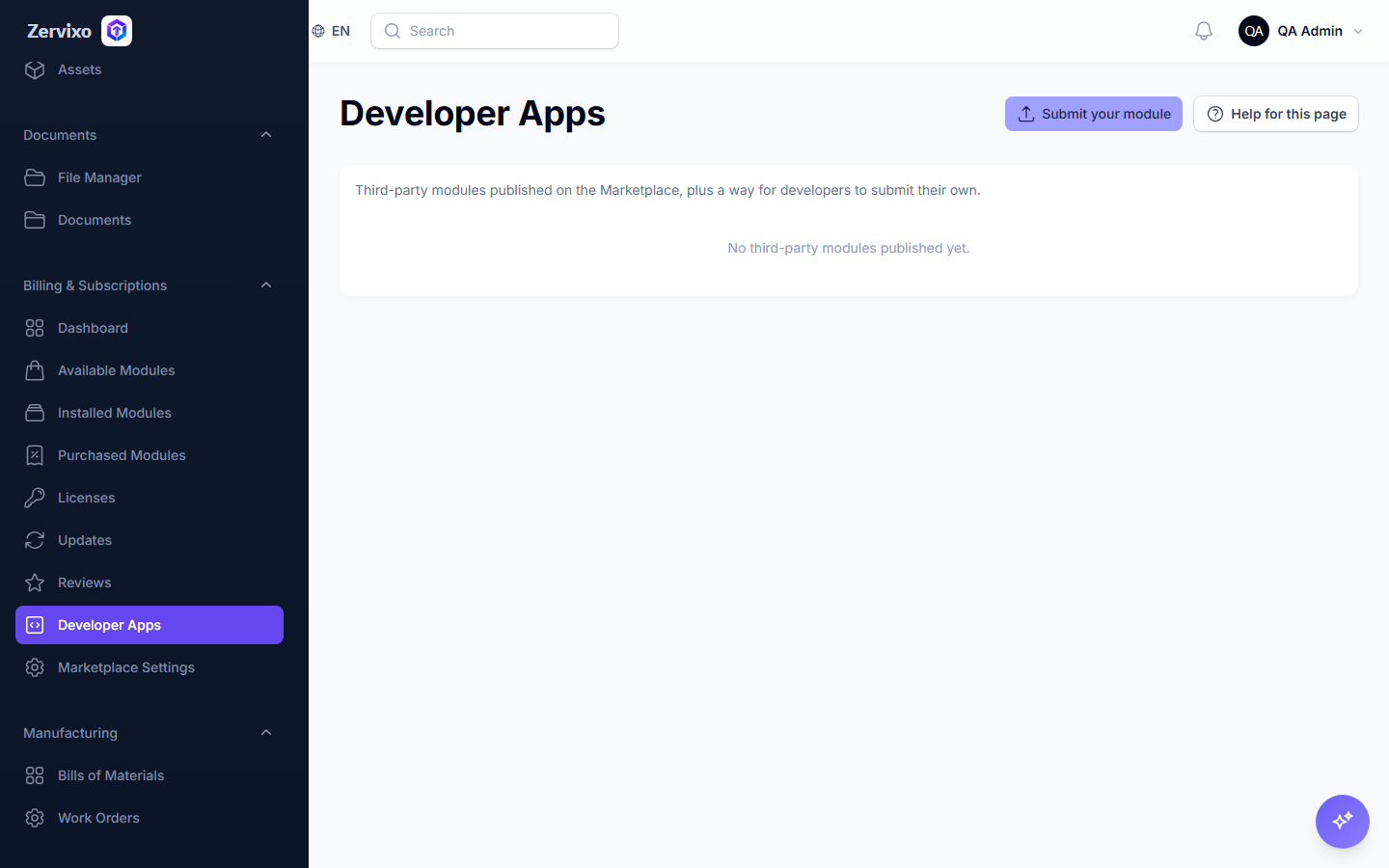This screenshot has height=868, width=1389.
Task: Open Help for this page
Action: [x=1276, y=114]
